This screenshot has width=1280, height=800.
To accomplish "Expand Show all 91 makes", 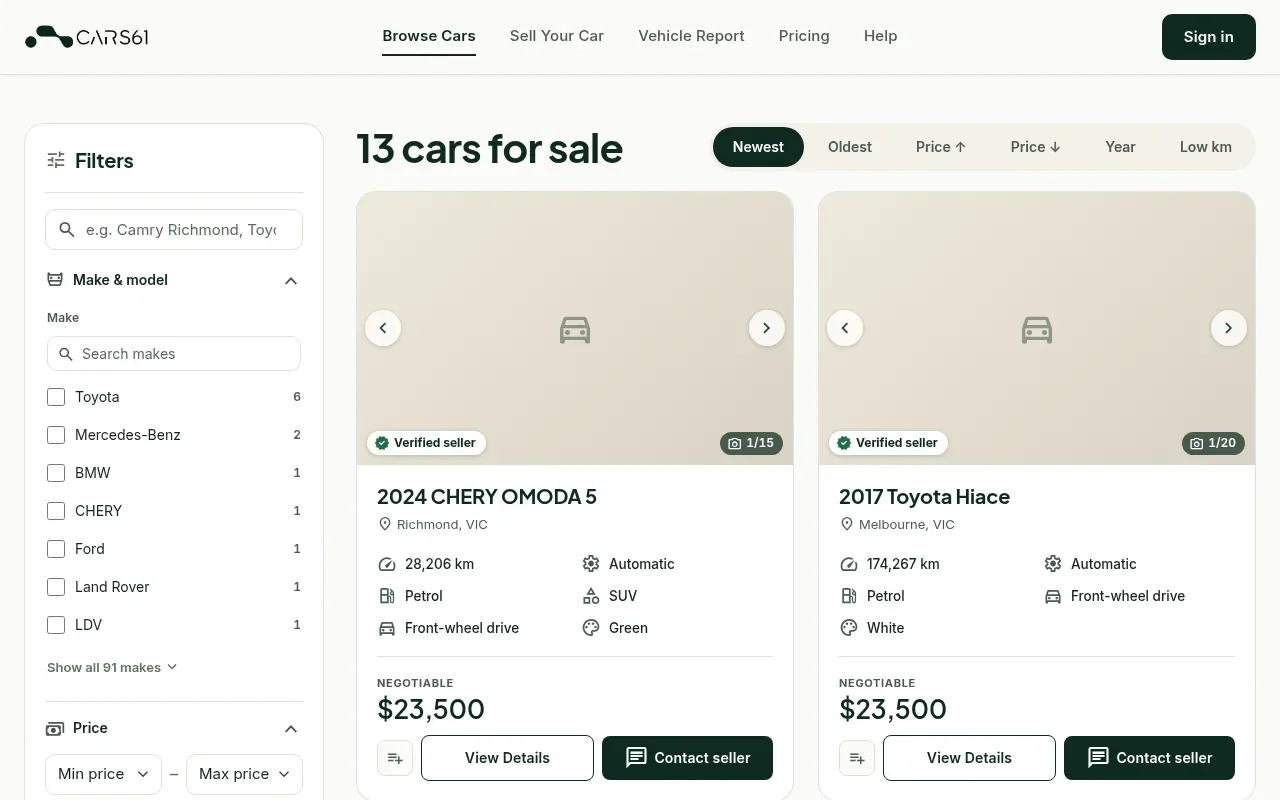I will (x=112, y=667).
